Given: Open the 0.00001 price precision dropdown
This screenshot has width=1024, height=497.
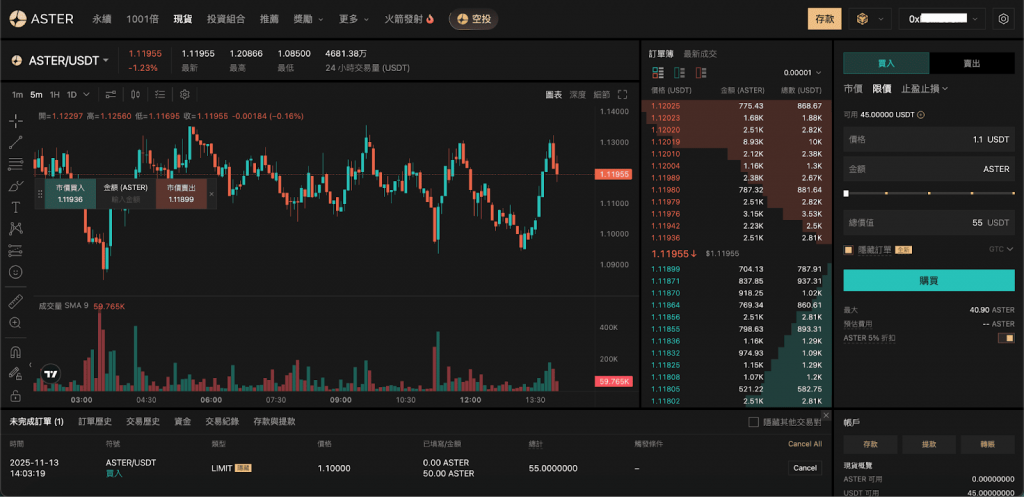Looking at the screenshot, I should [802, 72].
